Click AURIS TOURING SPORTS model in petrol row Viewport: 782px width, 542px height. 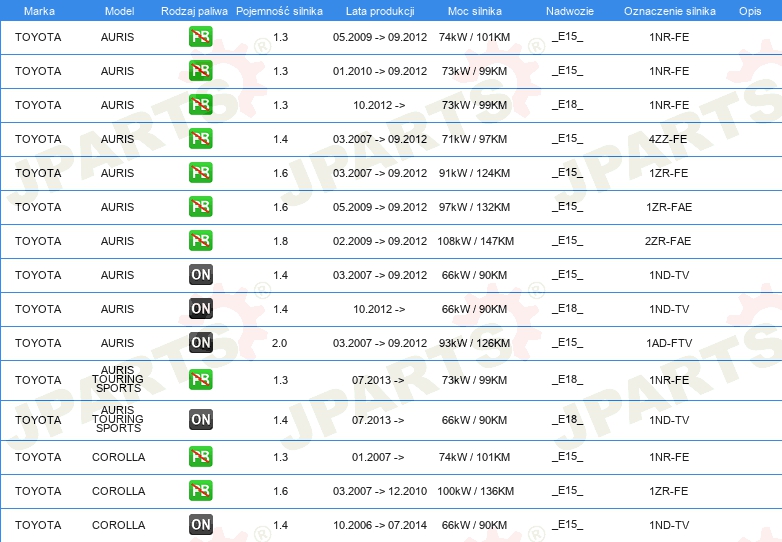(x=118, y=379)
